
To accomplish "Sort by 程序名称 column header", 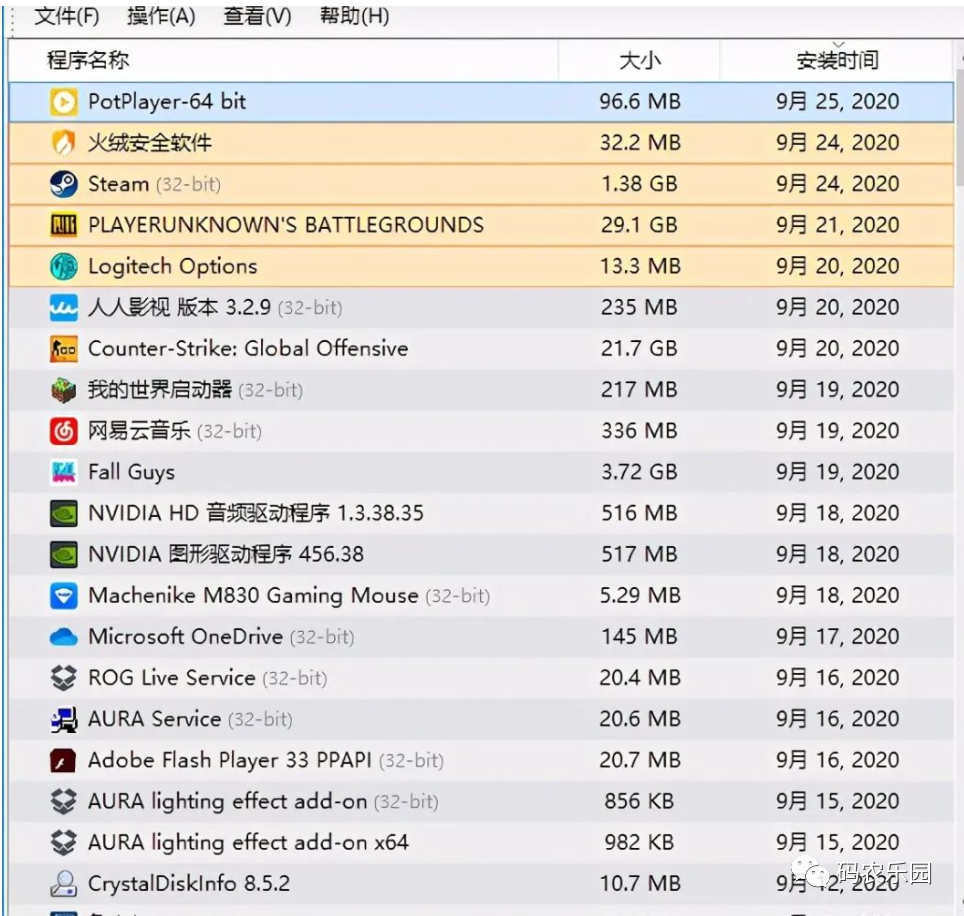I will coord(283,60).
